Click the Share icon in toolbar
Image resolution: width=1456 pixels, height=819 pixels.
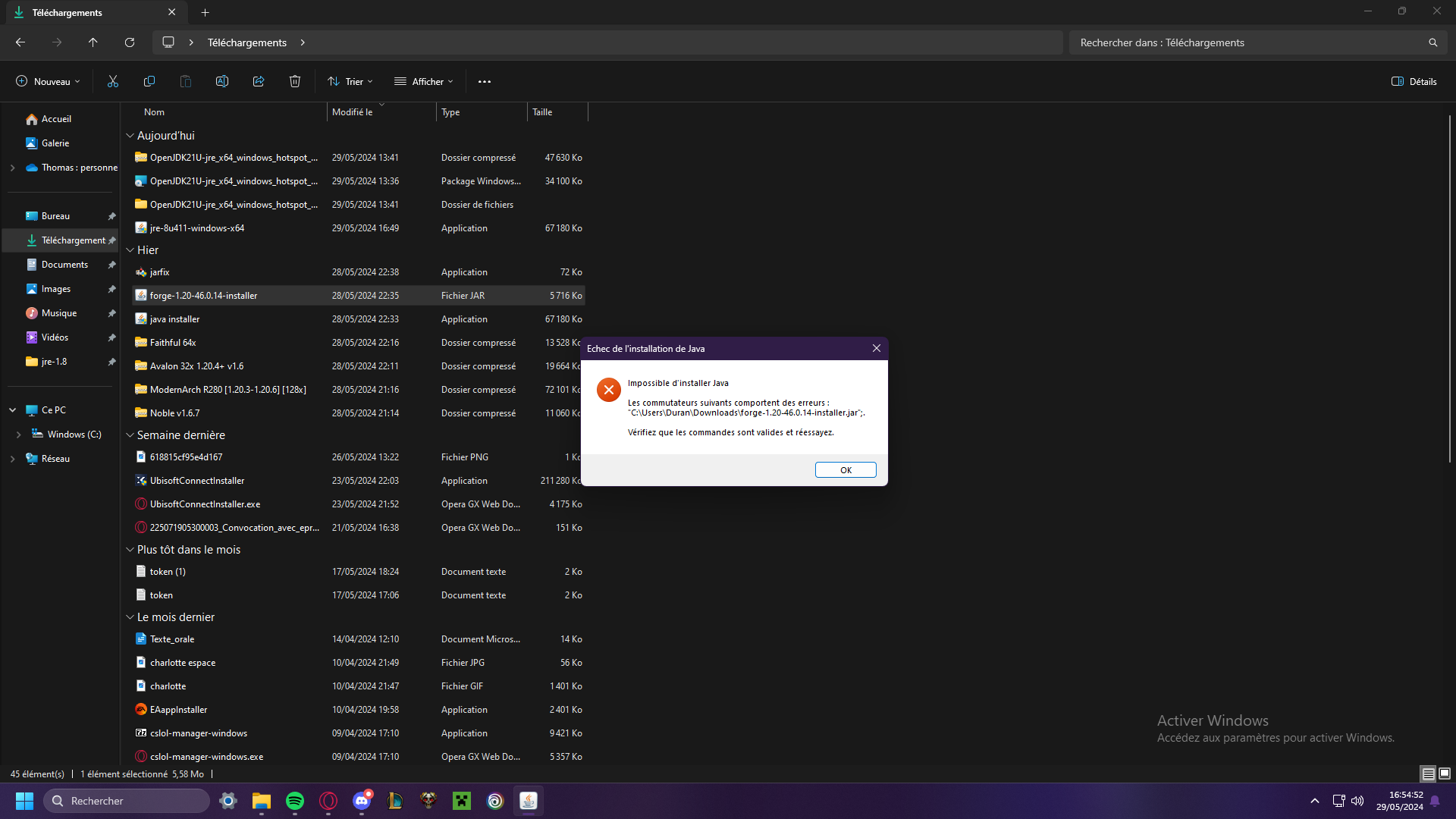pos(259,81)
